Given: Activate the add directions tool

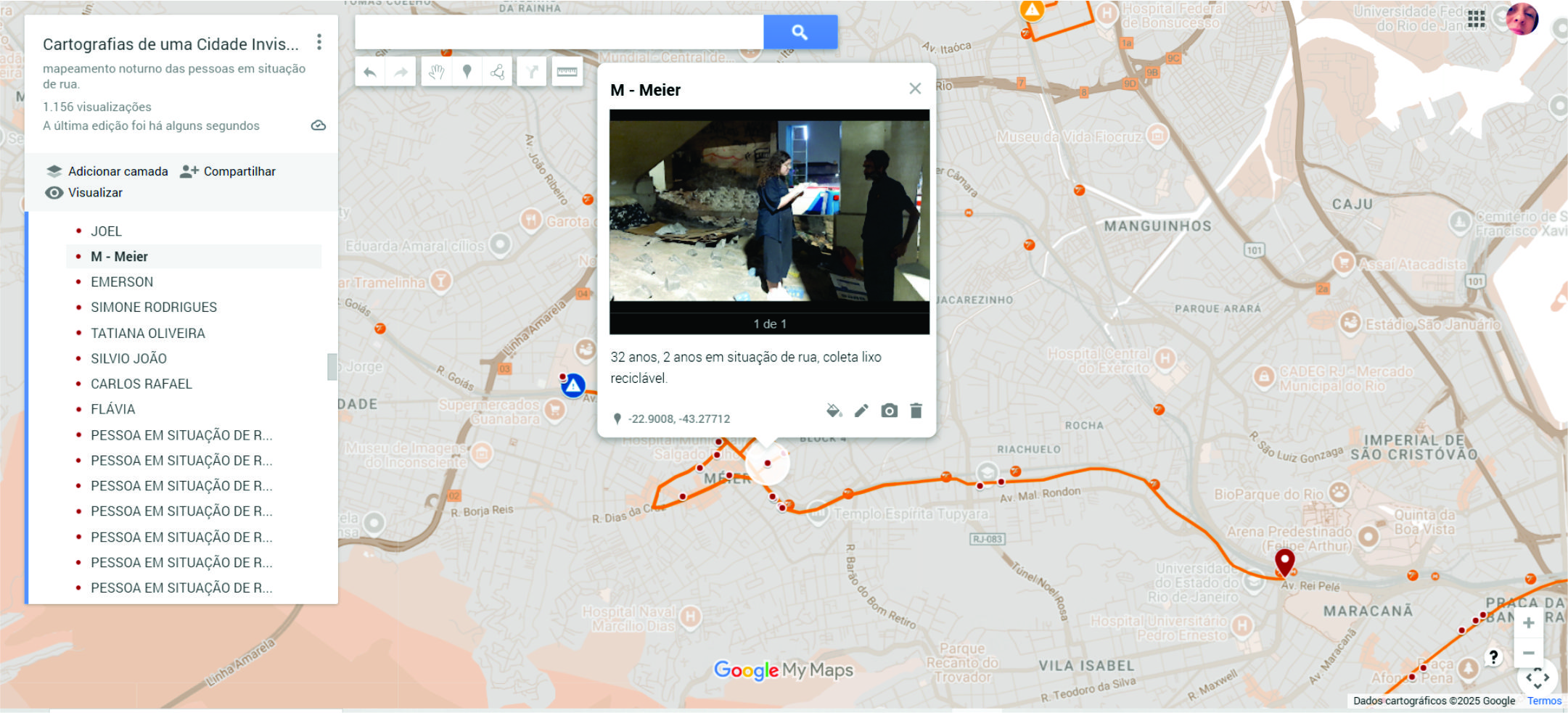Looking at the screenshot, I should [532, 72].
